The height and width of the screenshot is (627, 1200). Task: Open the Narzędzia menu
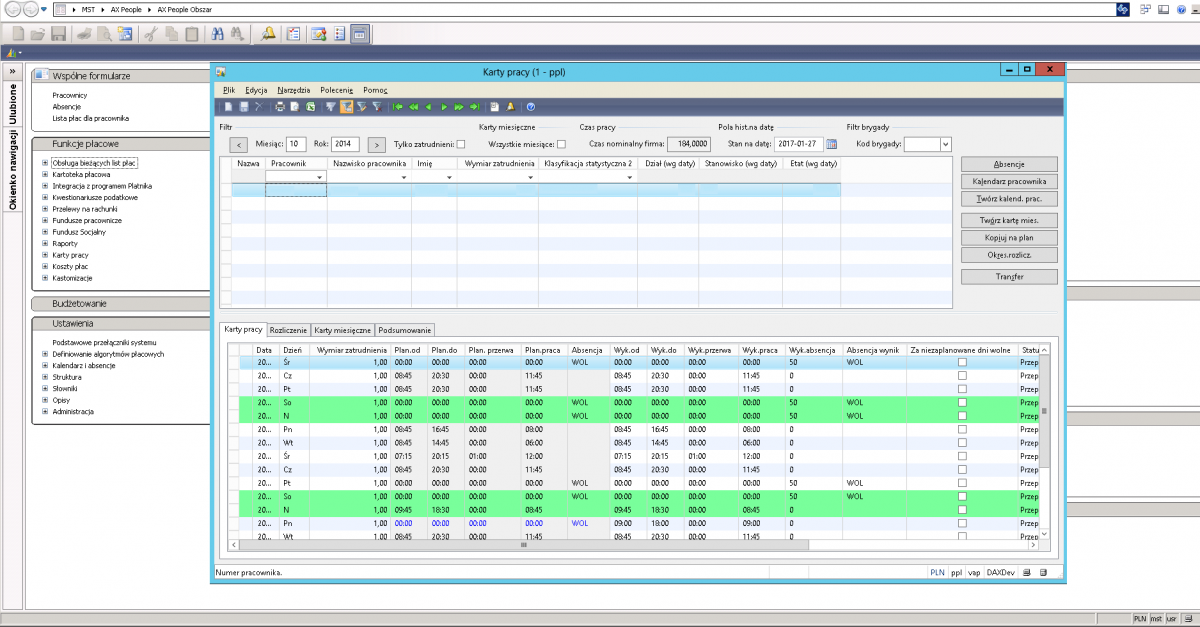tap(294, 90)
